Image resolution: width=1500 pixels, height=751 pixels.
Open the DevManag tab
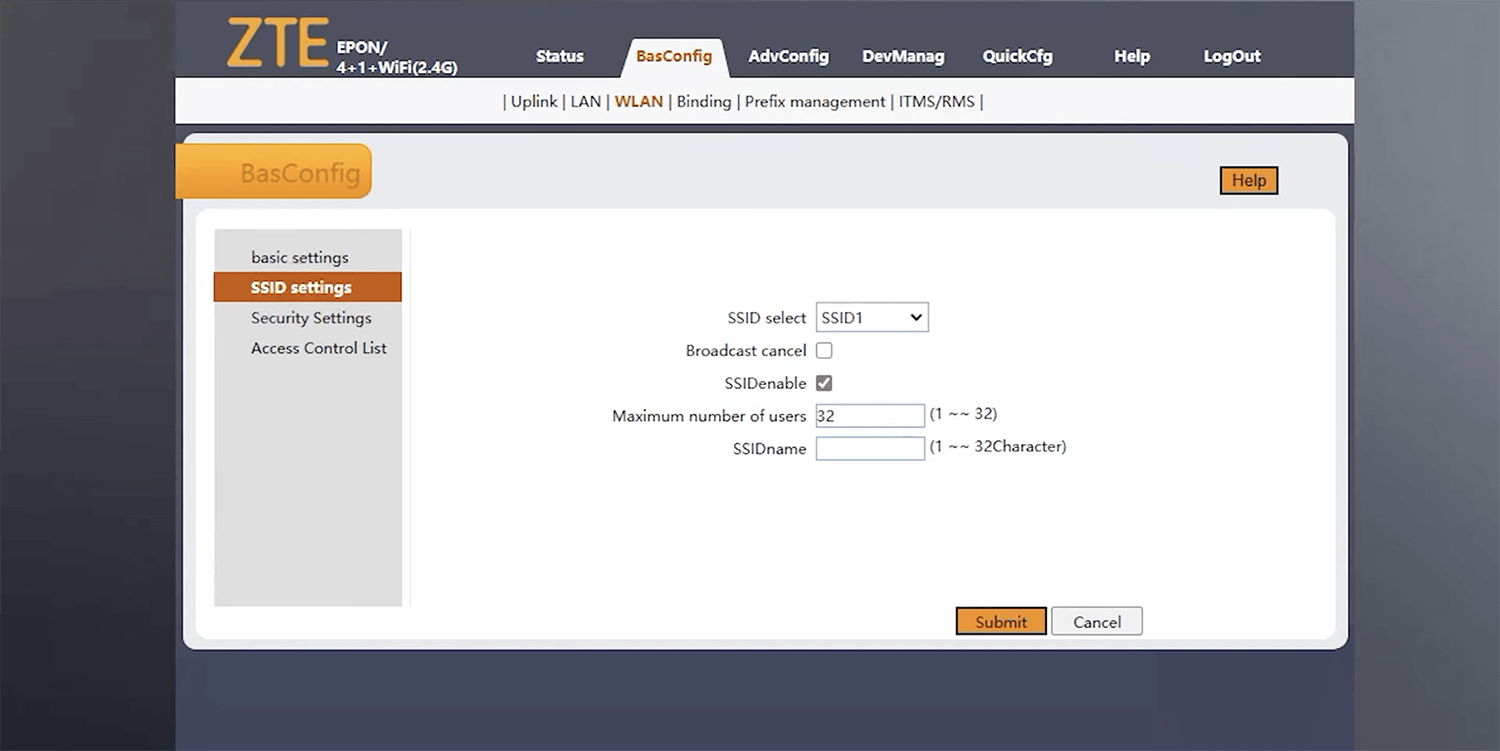coord(903,56)
